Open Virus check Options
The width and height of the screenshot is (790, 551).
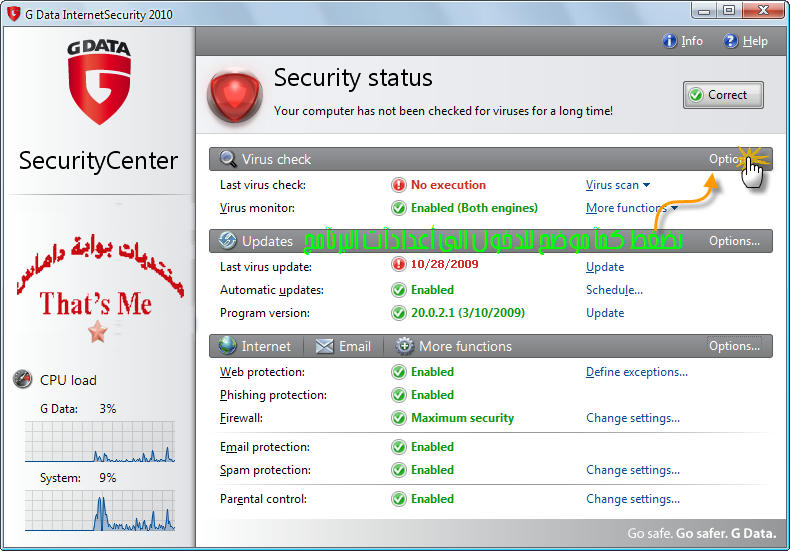click(x=734, y=159)
